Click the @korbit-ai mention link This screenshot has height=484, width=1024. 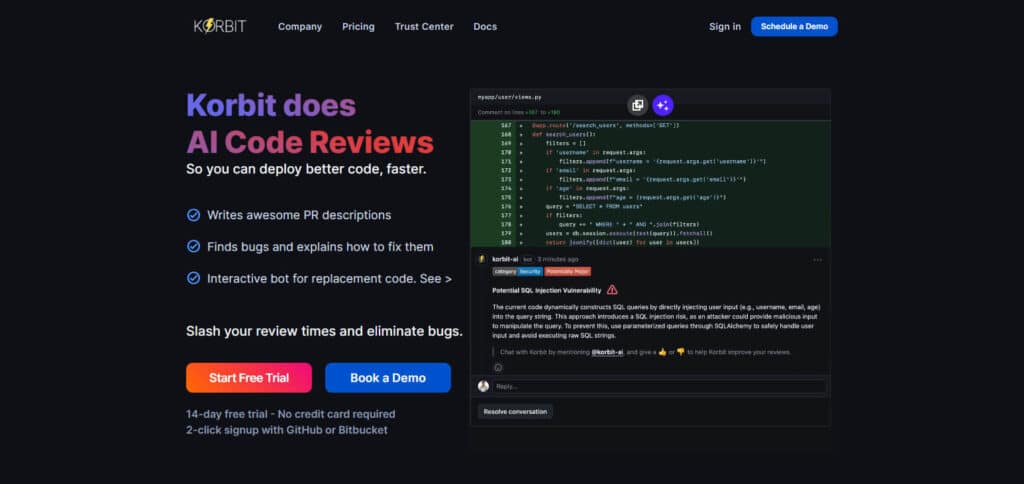607,352
